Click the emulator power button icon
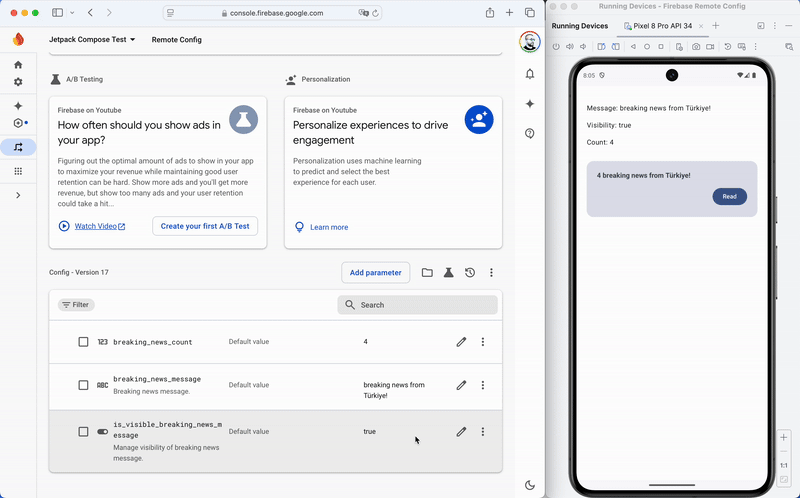 (556, 46)
